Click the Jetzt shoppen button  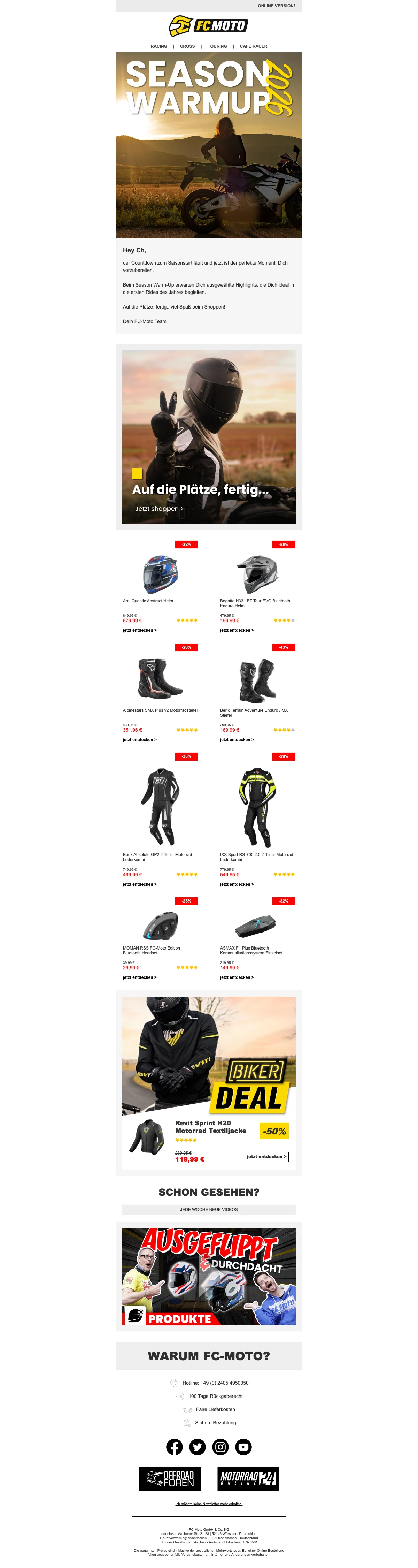coord(160,508)
